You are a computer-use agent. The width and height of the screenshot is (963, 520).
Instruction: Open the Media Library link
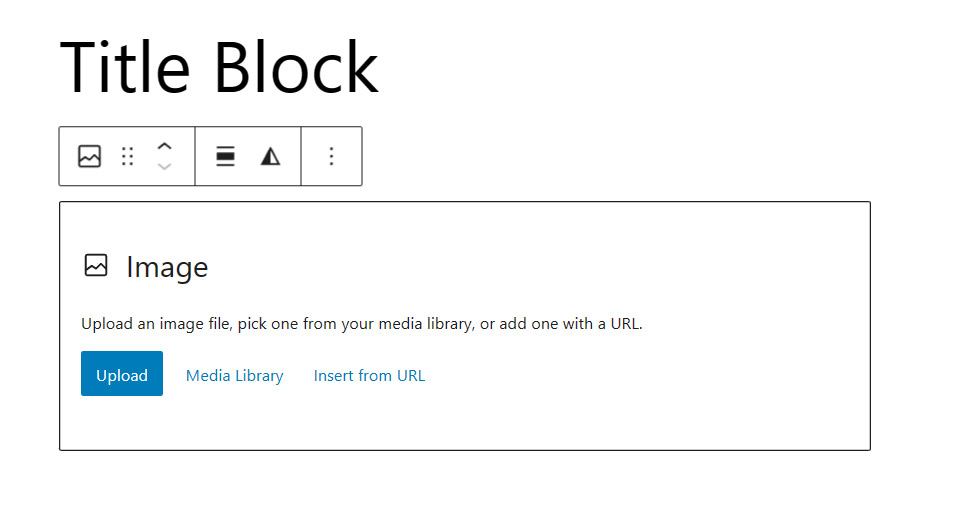point(235,375)
